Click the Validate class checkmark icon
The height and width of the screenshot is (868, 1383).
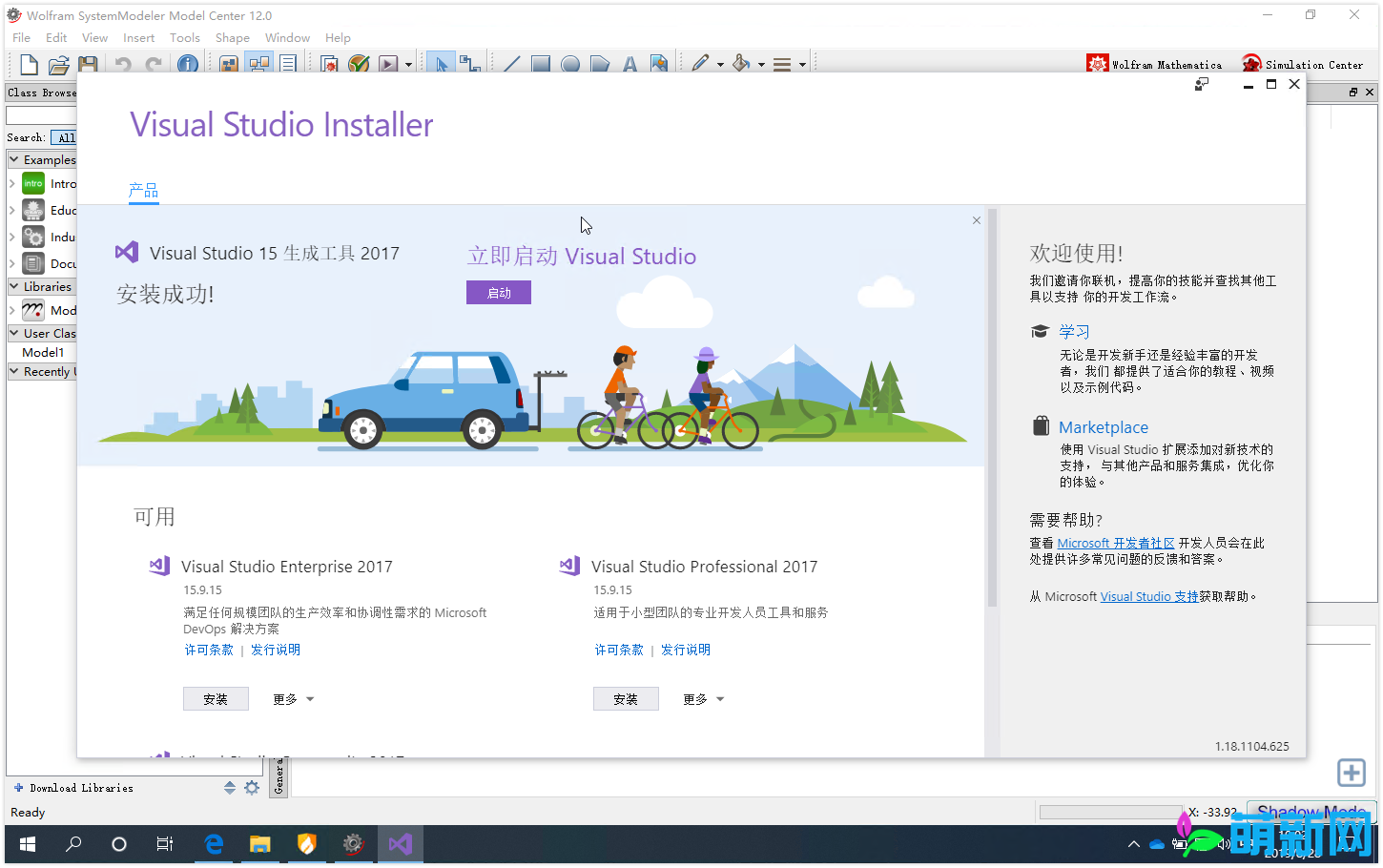pyautogui.click(x=359, y=64)
